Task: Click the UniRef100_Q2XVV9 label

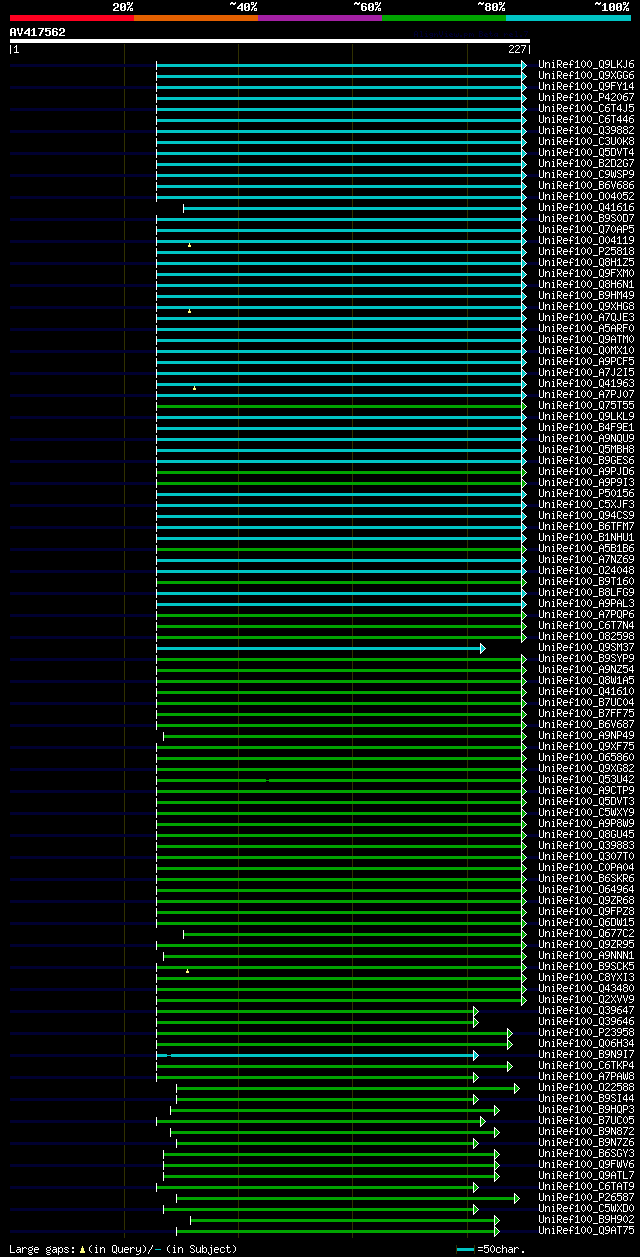Action: (x=586, y=1000)
